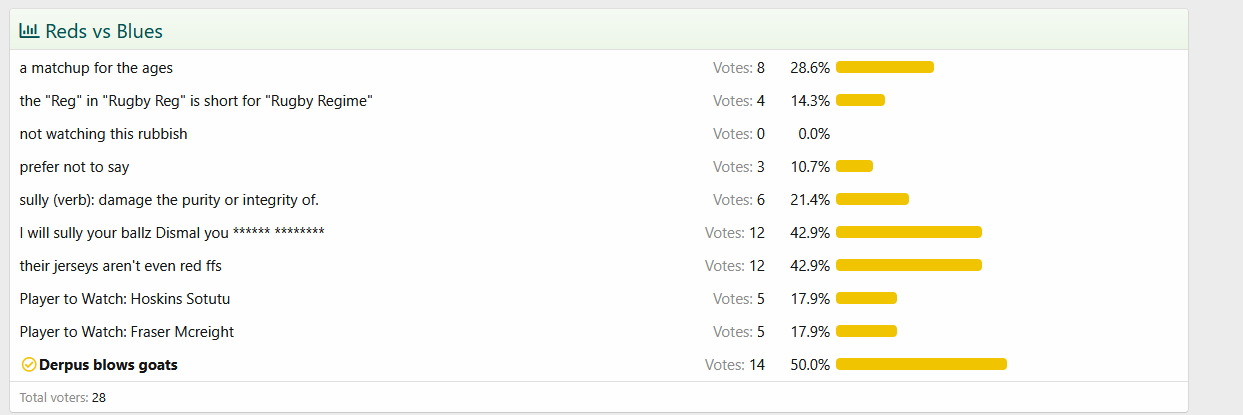The image size is (1243, 415).
Task: Select 'Player to Watch: Hoskins Sotutu'
Action: 125,299
